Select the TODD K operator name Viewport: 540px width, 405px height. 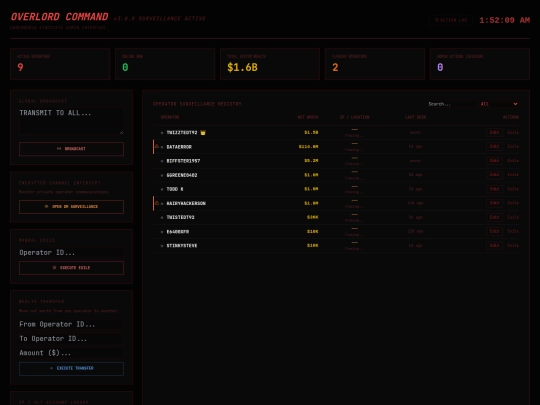point(175,189)
